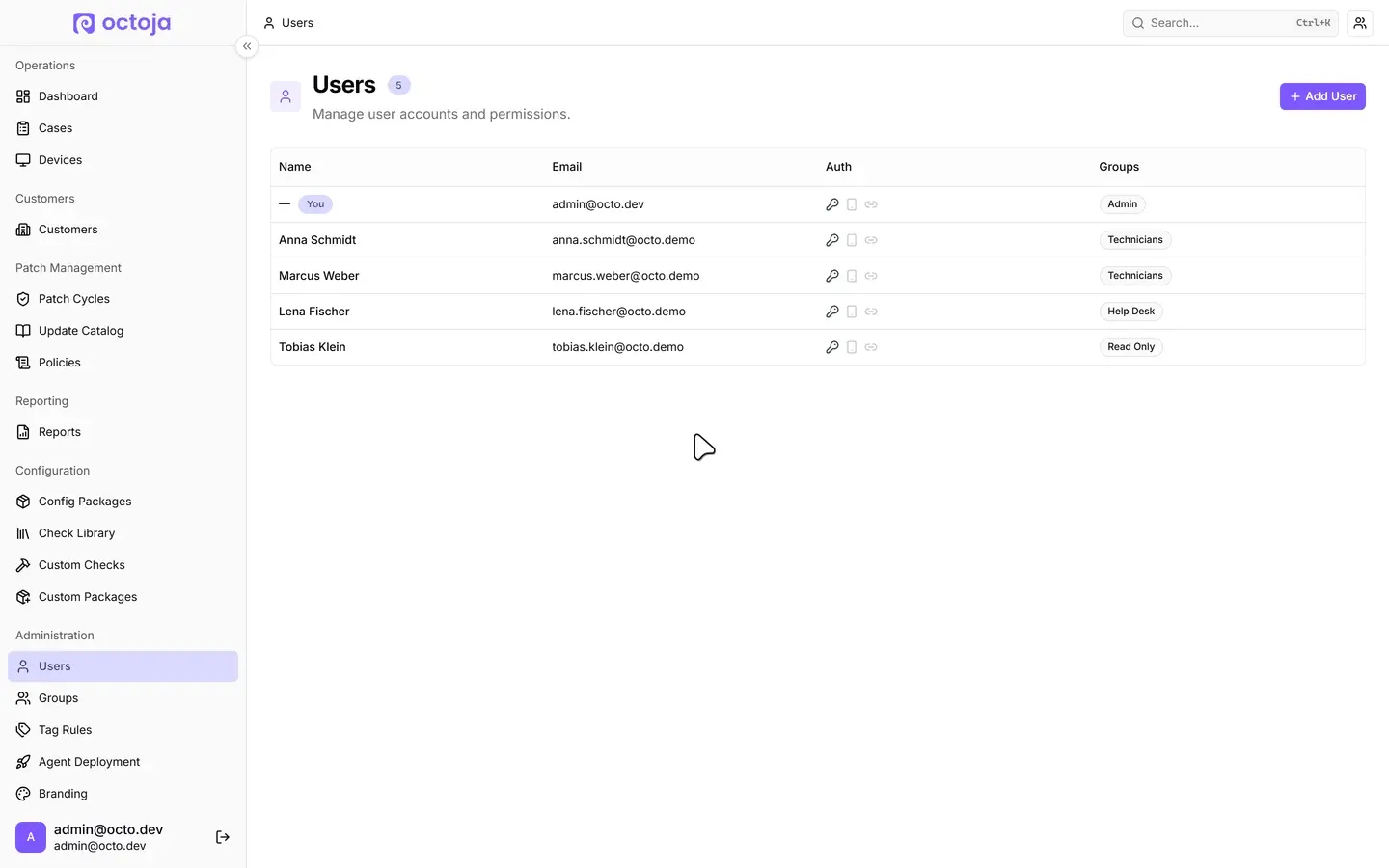This screenshot has width=1389, height=868.
Task: Click the Read Only group badge
Action: 1130,347
